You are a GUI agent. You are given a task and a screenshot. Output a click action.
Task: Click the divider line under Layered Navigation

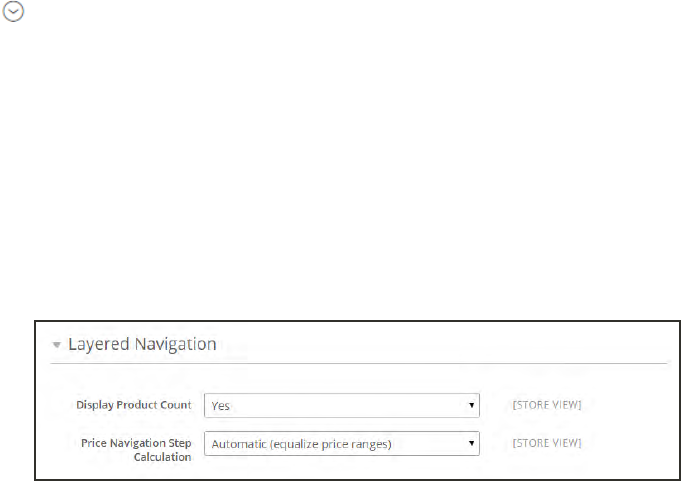360,363
